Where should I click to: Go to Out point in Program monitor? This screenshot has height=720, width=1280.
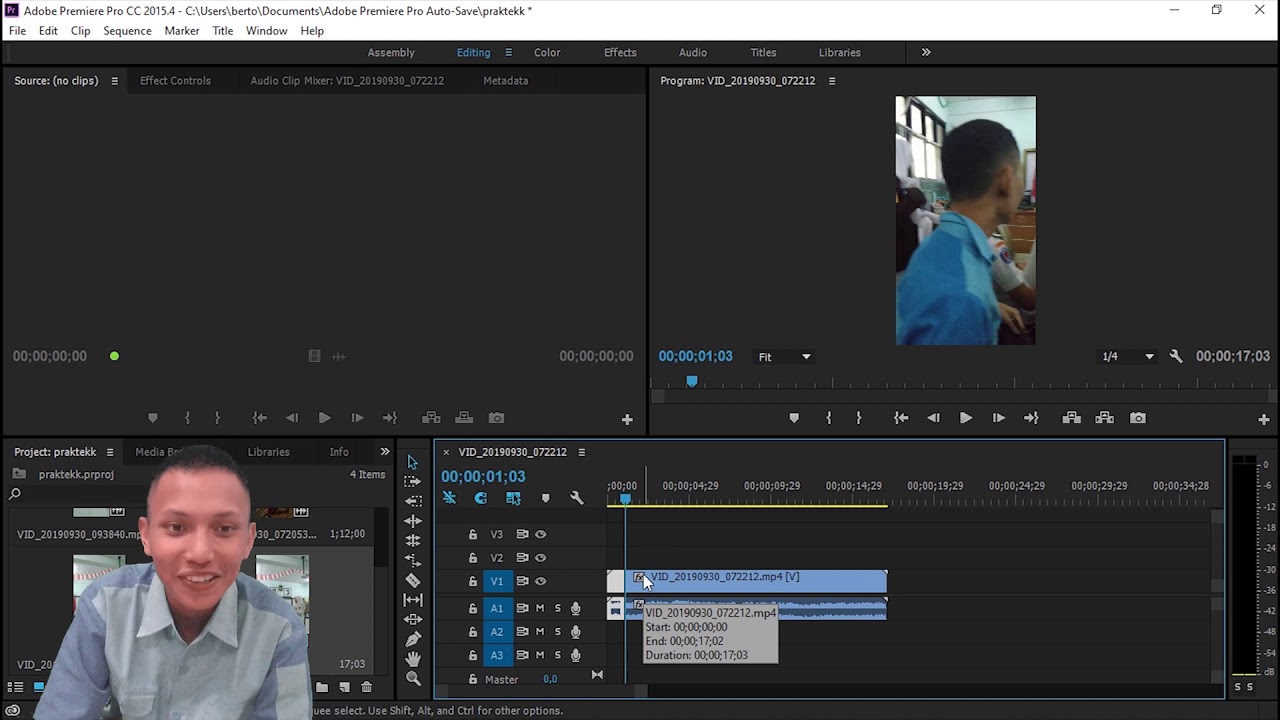pyautogui.click(x=1031, y=418)
